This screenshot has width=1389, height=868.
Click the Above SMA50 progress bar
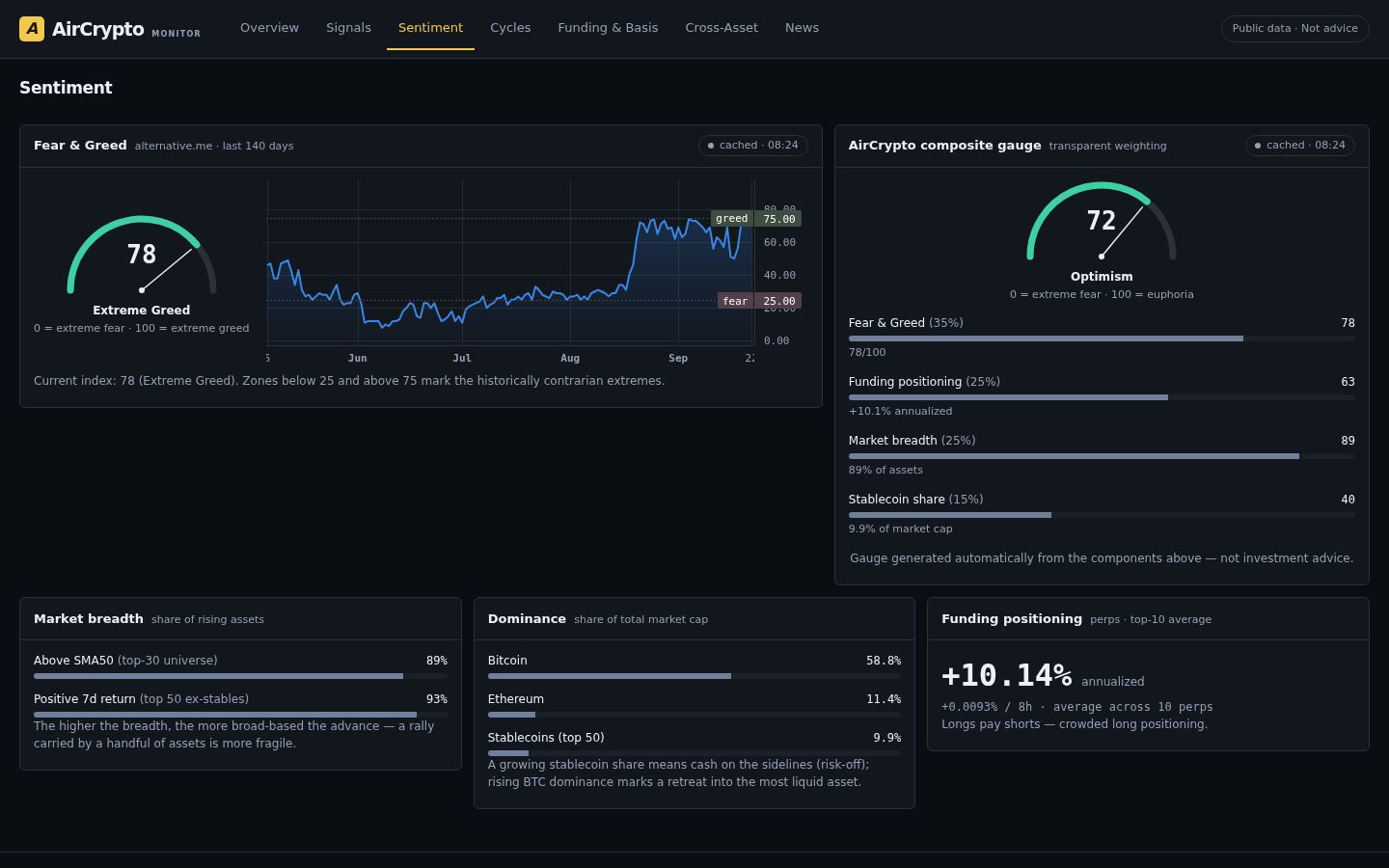(x=240, y=676)
